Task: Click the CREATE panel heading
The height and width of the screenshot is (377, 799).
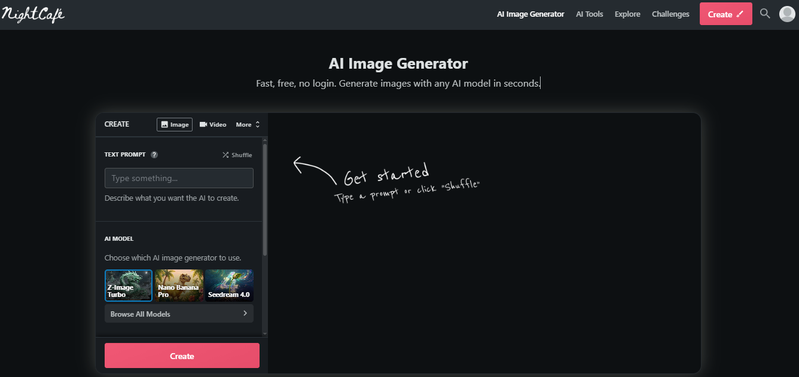Action: click(117, 124)
